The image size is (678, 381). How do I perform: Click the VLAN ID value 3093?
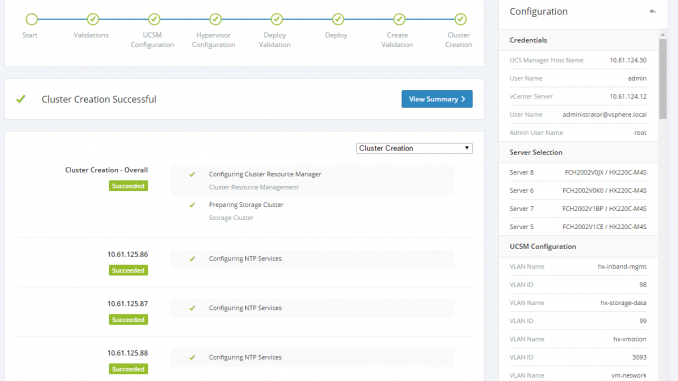click(639, 357)
